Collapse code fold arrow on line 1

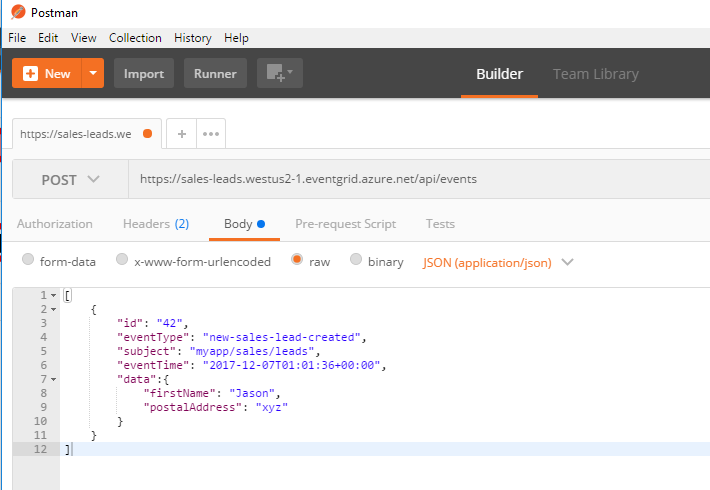(53, 295)
